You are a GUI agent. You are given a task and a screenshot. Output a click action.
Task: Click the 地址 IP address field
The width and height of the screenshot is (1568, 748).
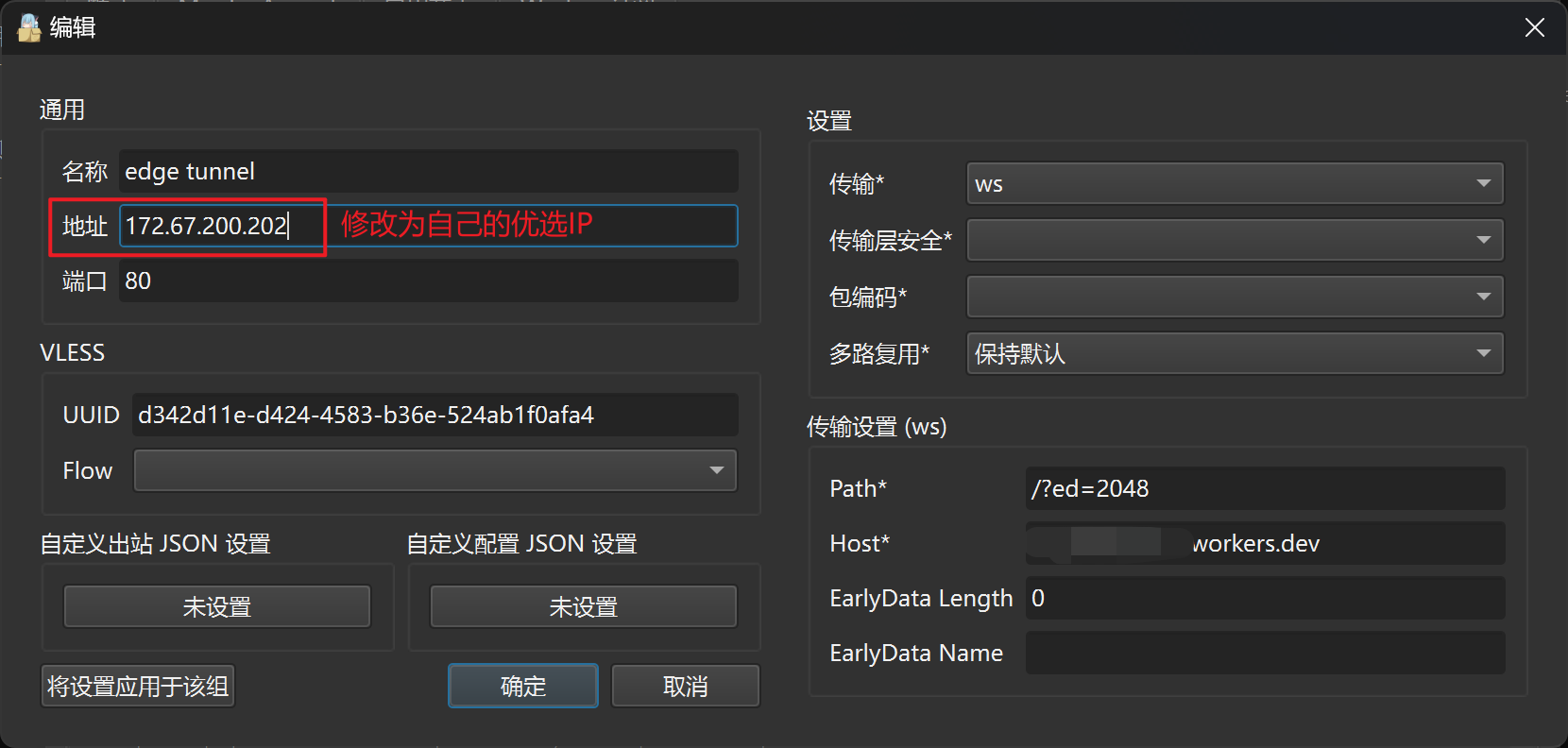pyautogui.click(x=429, y=226)
